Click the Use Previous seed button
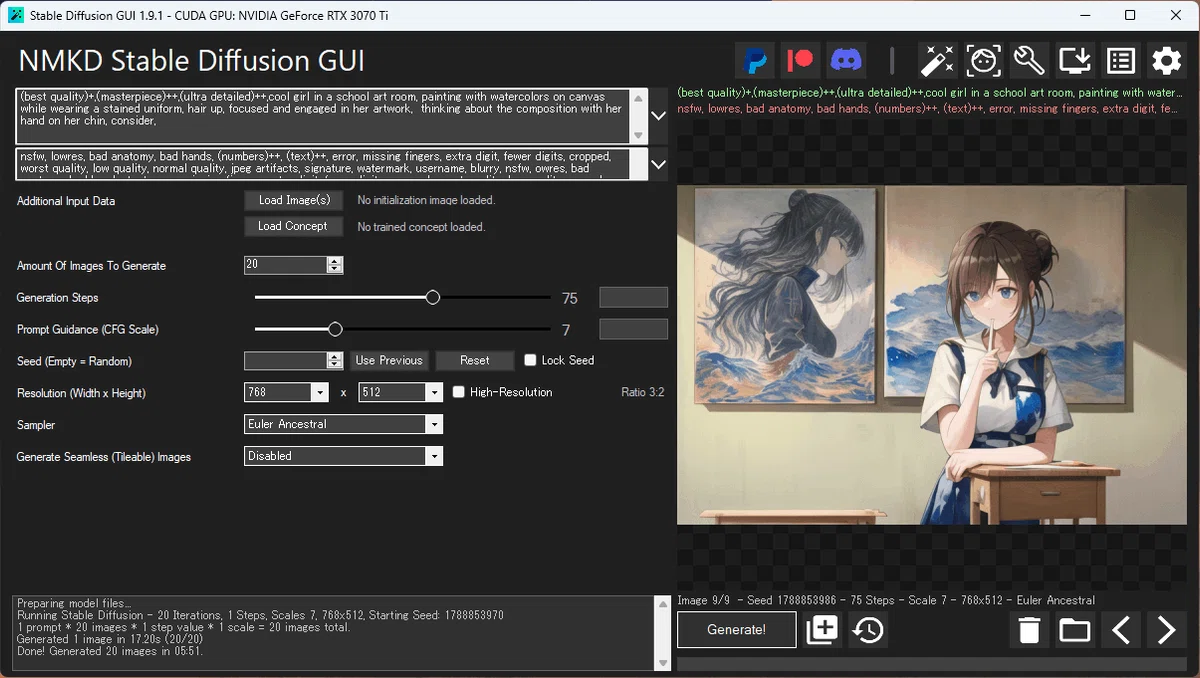The width and height of the screenshot is (1200, 678). (x=389, y=360)
